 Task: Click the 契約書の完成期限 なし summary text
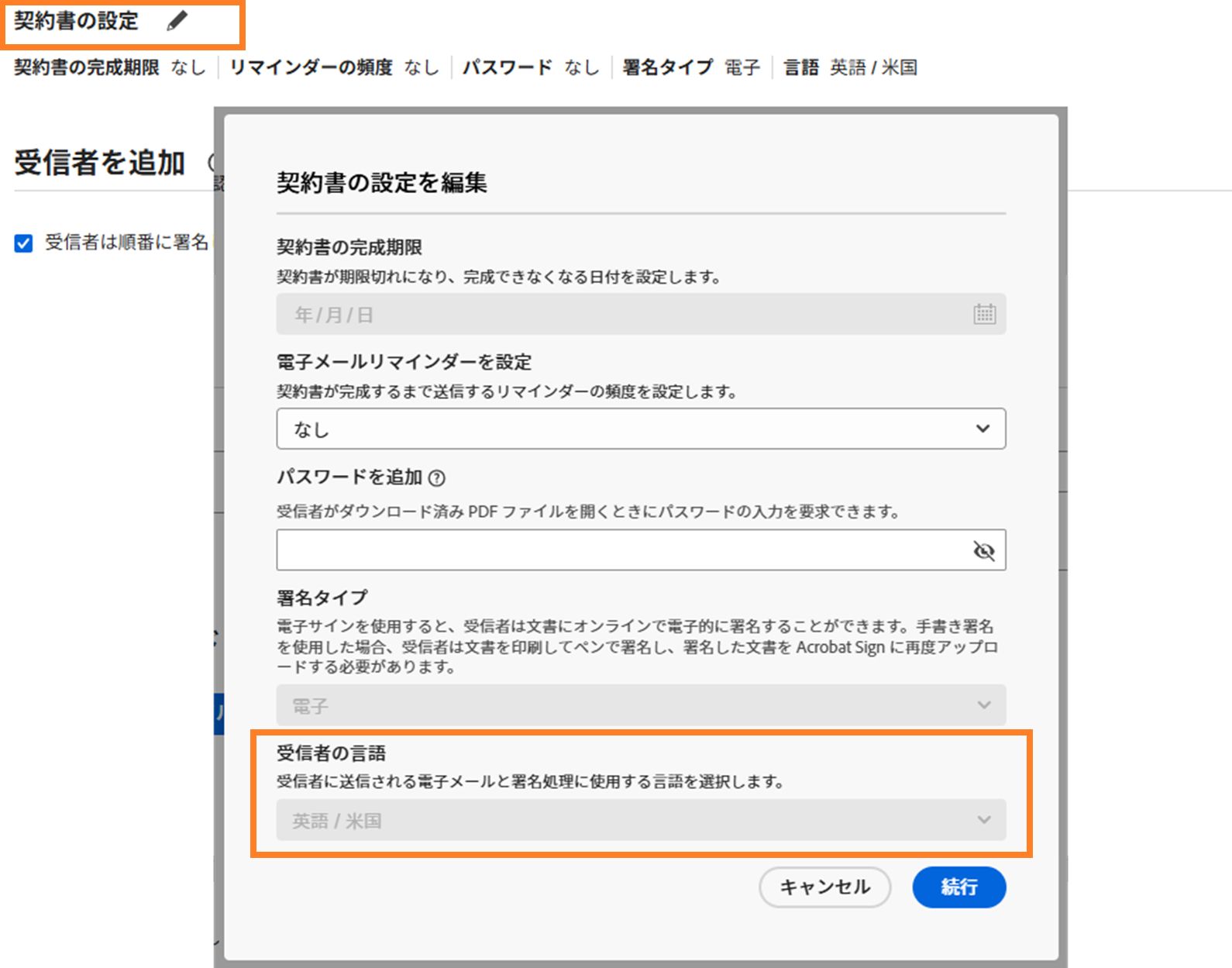110,67
